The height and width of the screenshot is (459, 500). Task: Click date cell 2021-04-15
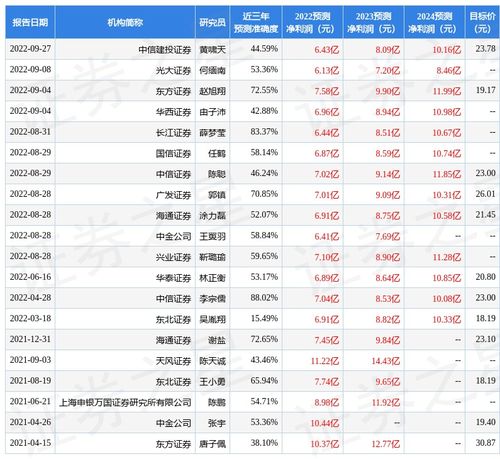pyautogui.click(x=30, y=443)
